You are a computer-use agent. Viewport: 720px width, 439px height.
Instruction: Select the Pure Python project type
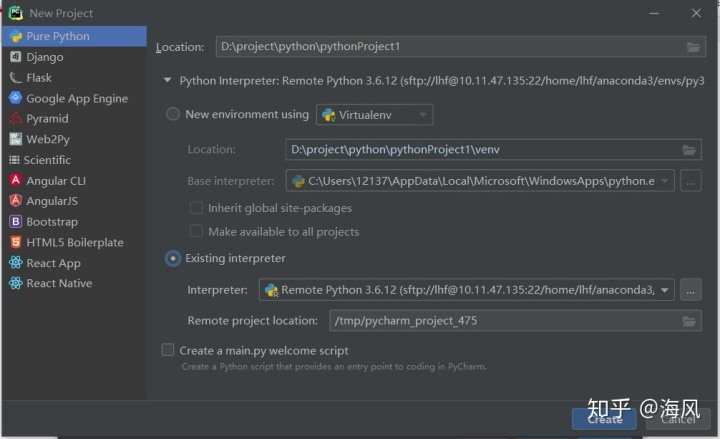tap(74, 36)
